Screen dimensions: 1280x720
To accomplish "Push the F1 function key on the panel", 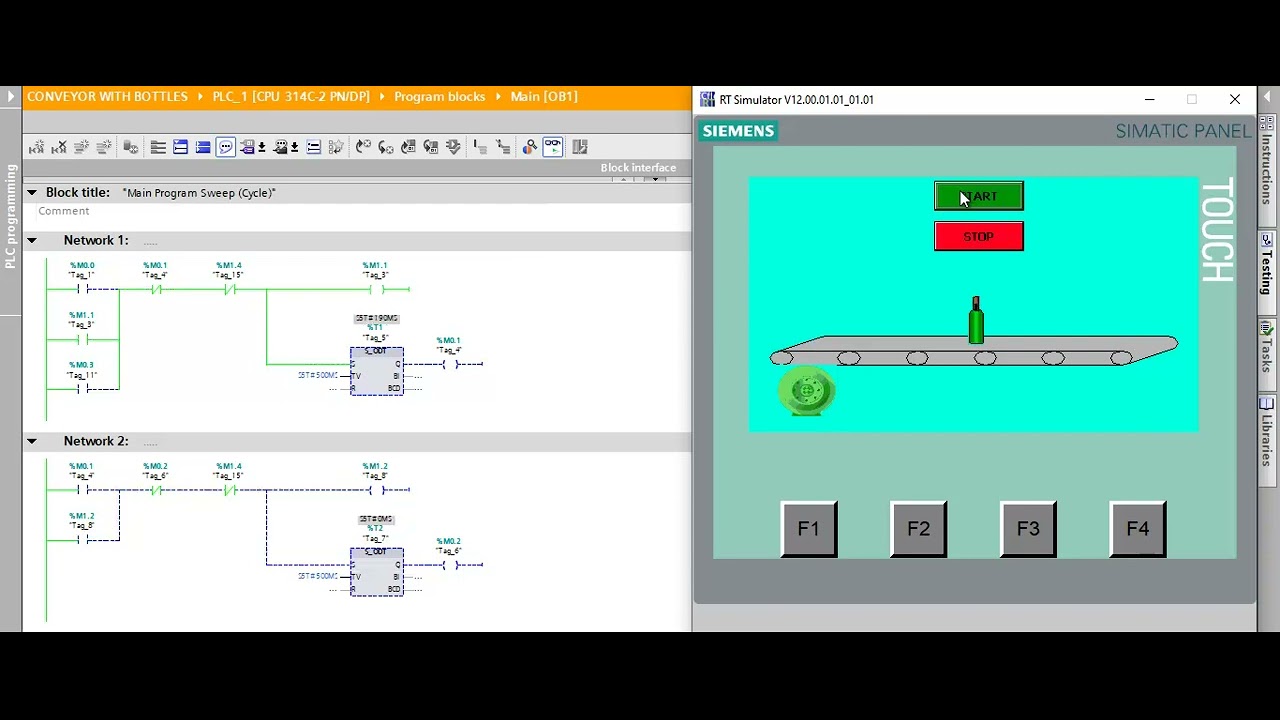I will [808, 528].
